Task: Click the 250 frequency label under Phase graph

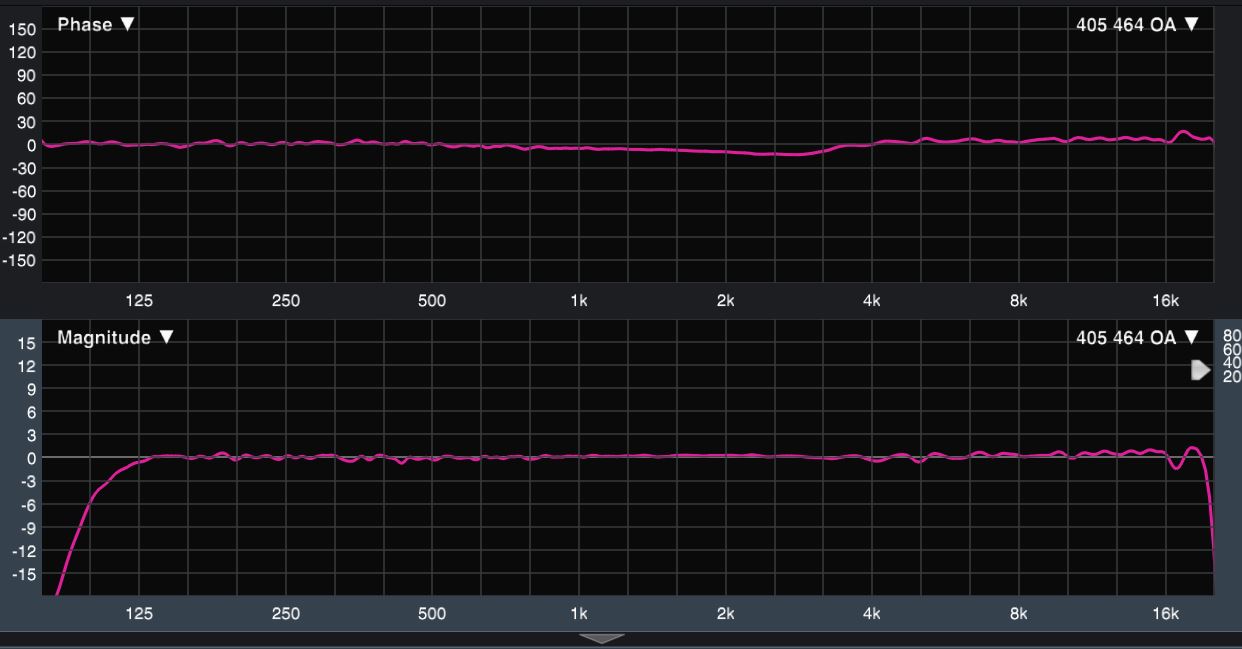Action: pos(286,300)
